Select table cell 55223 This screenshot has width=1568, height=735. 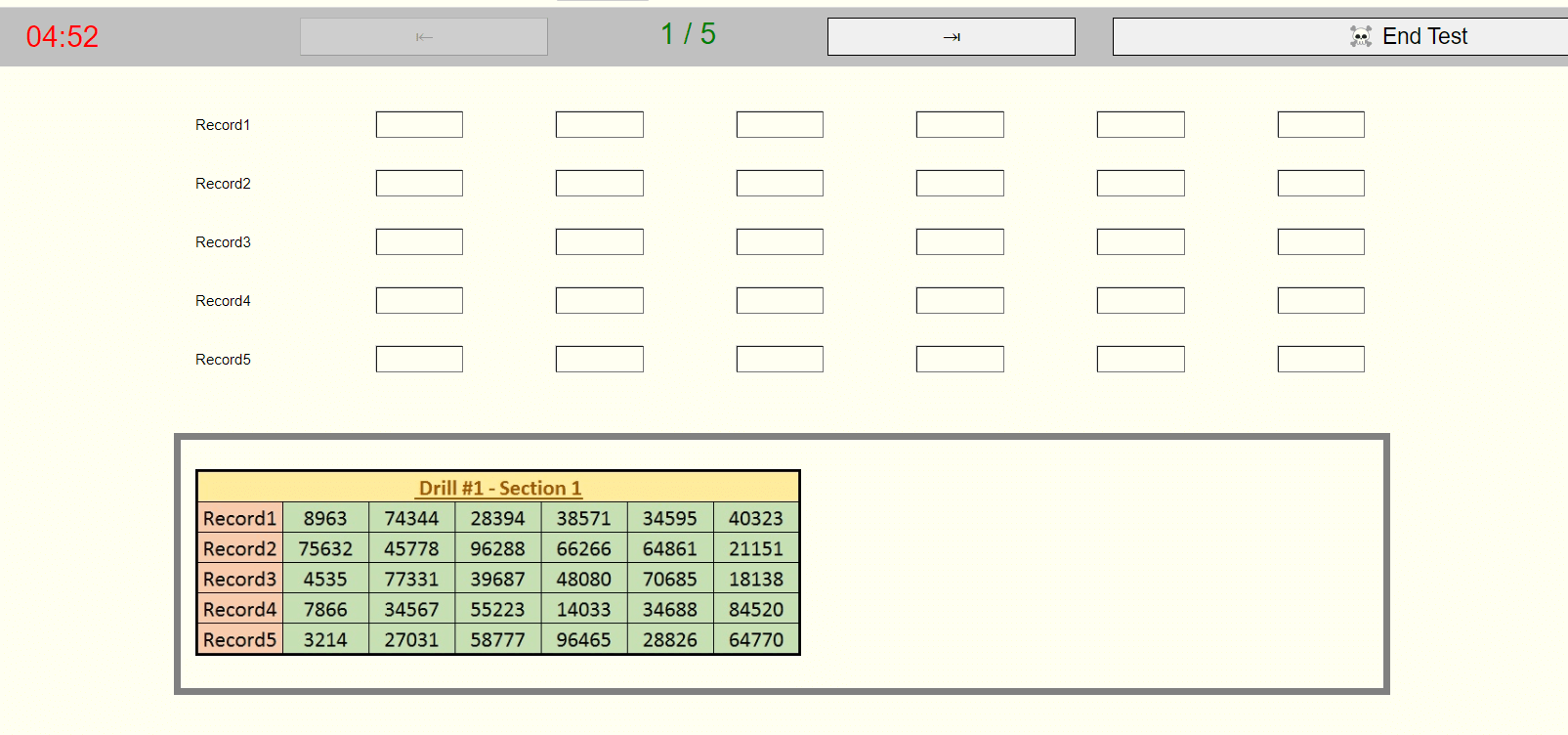click(497, 609)
